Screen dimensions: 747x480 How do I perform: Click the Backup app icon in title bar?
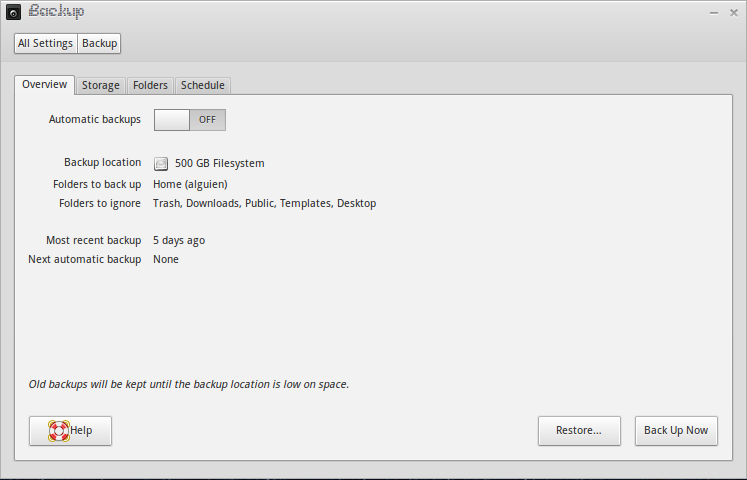tap(12, 12)
